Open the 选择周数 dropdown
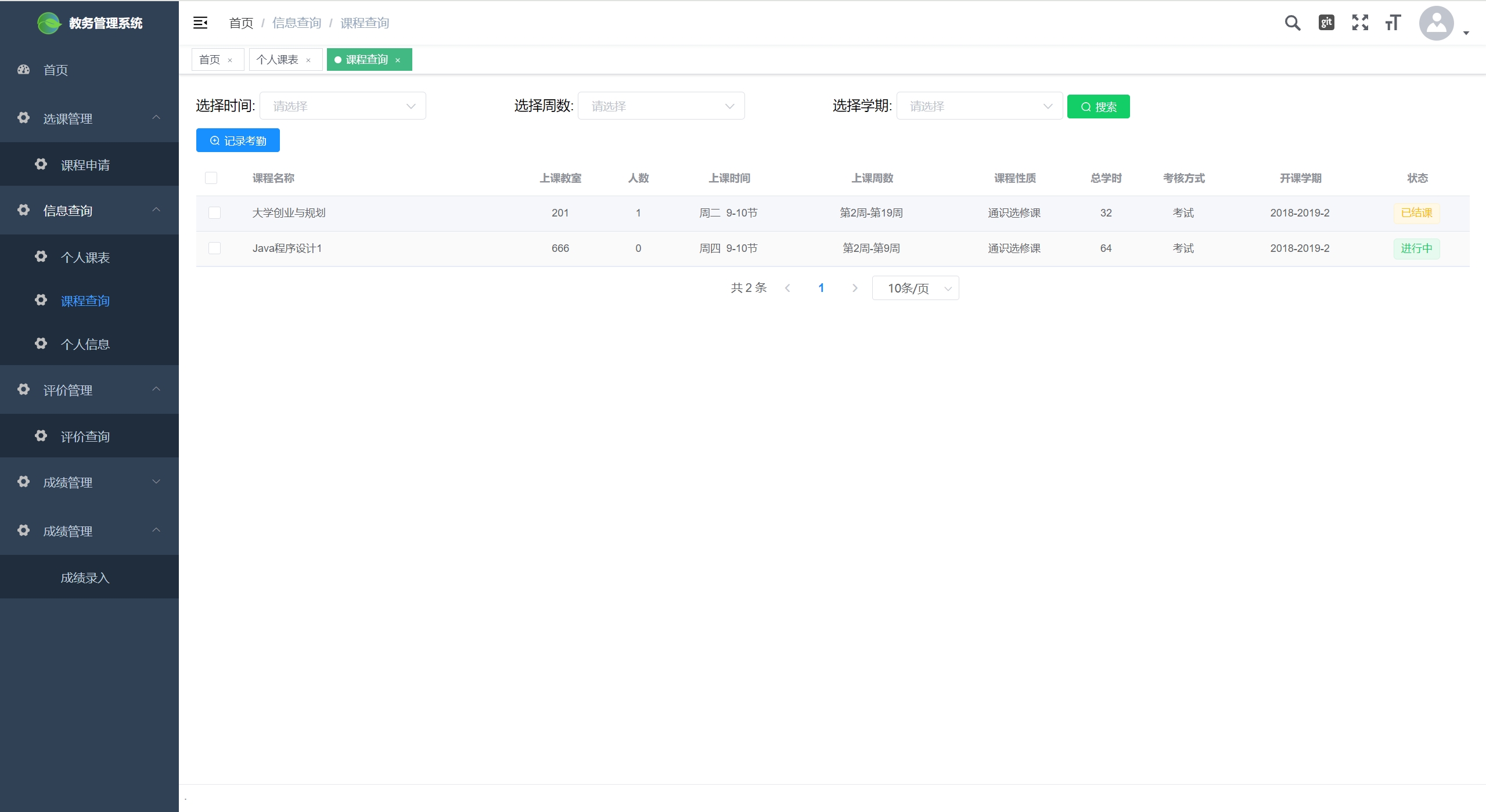This screenshot has width=1486, height=812. click(x=661, y=106)
